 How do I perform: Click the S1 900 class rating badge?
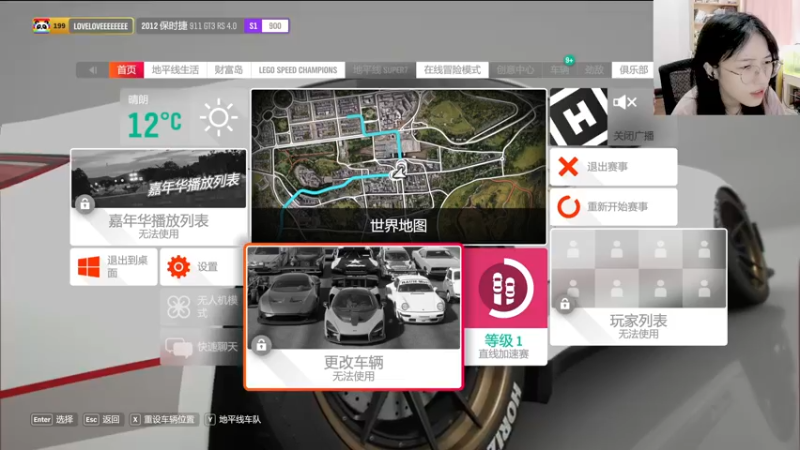[267, 26]
